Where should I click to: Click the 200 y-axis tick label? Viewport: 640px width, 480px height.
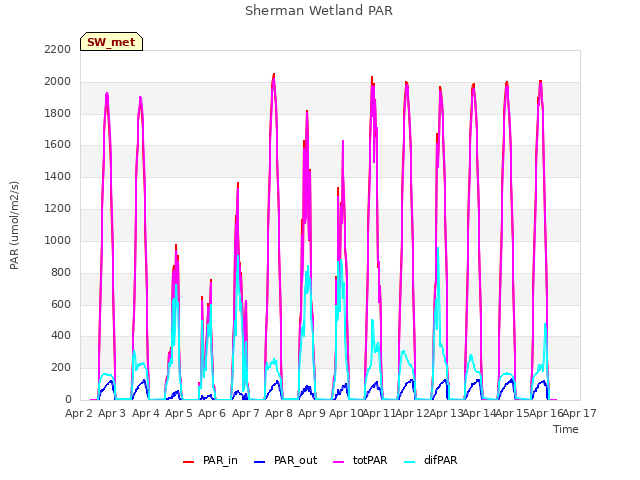tap(61, 368)
